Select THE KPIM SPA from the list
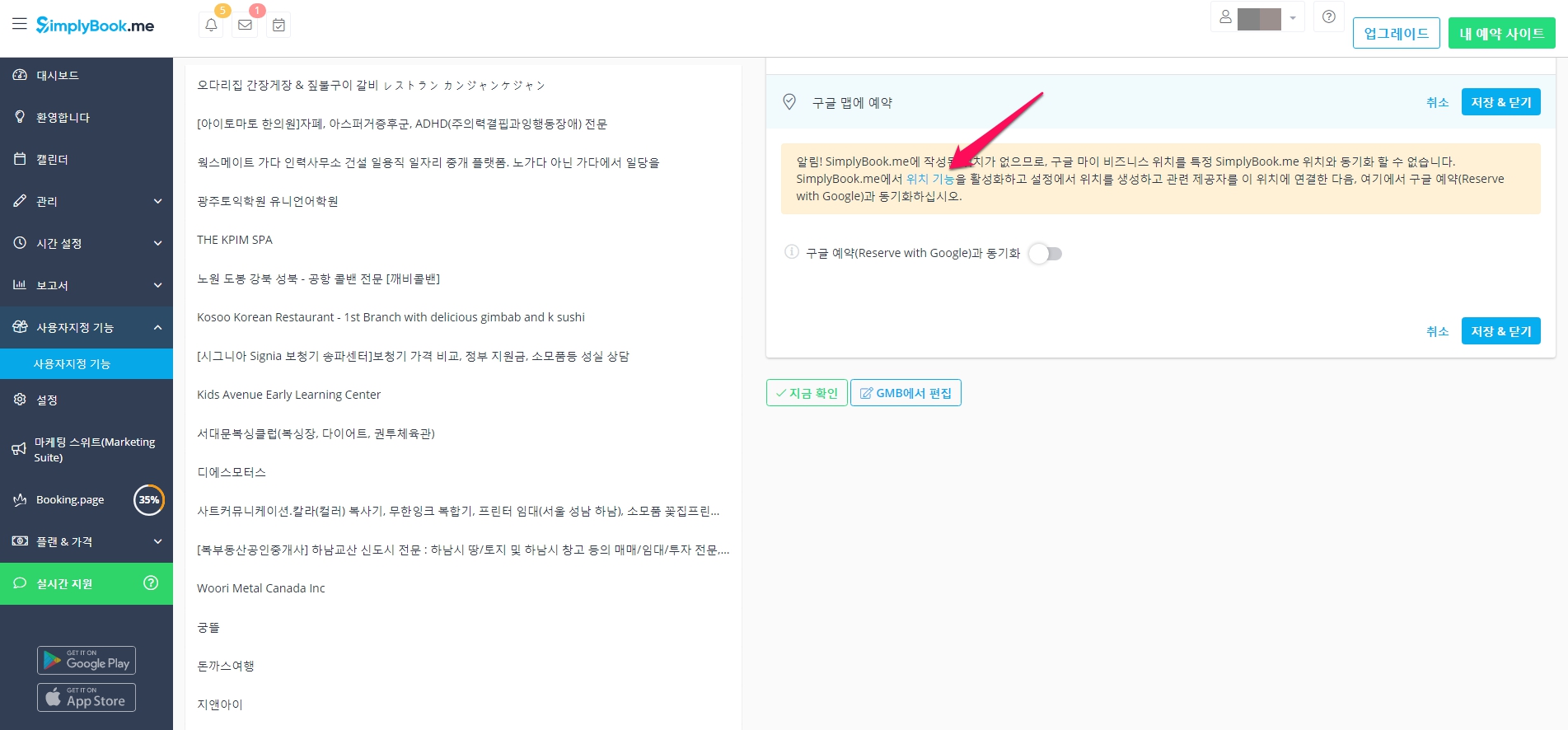The width and height of the screenshot is (1568, 730). click(235, 240)
